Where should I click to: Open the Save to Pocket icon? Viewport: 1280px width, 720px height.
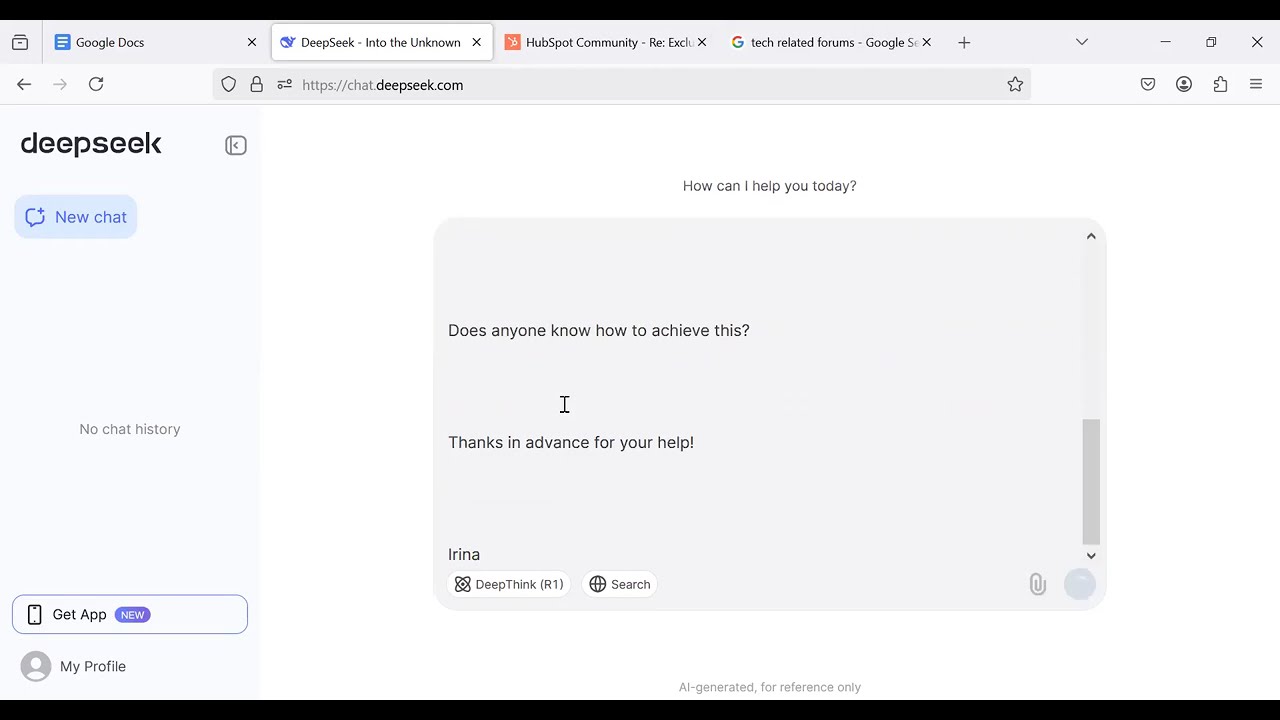pos(1148,85)
